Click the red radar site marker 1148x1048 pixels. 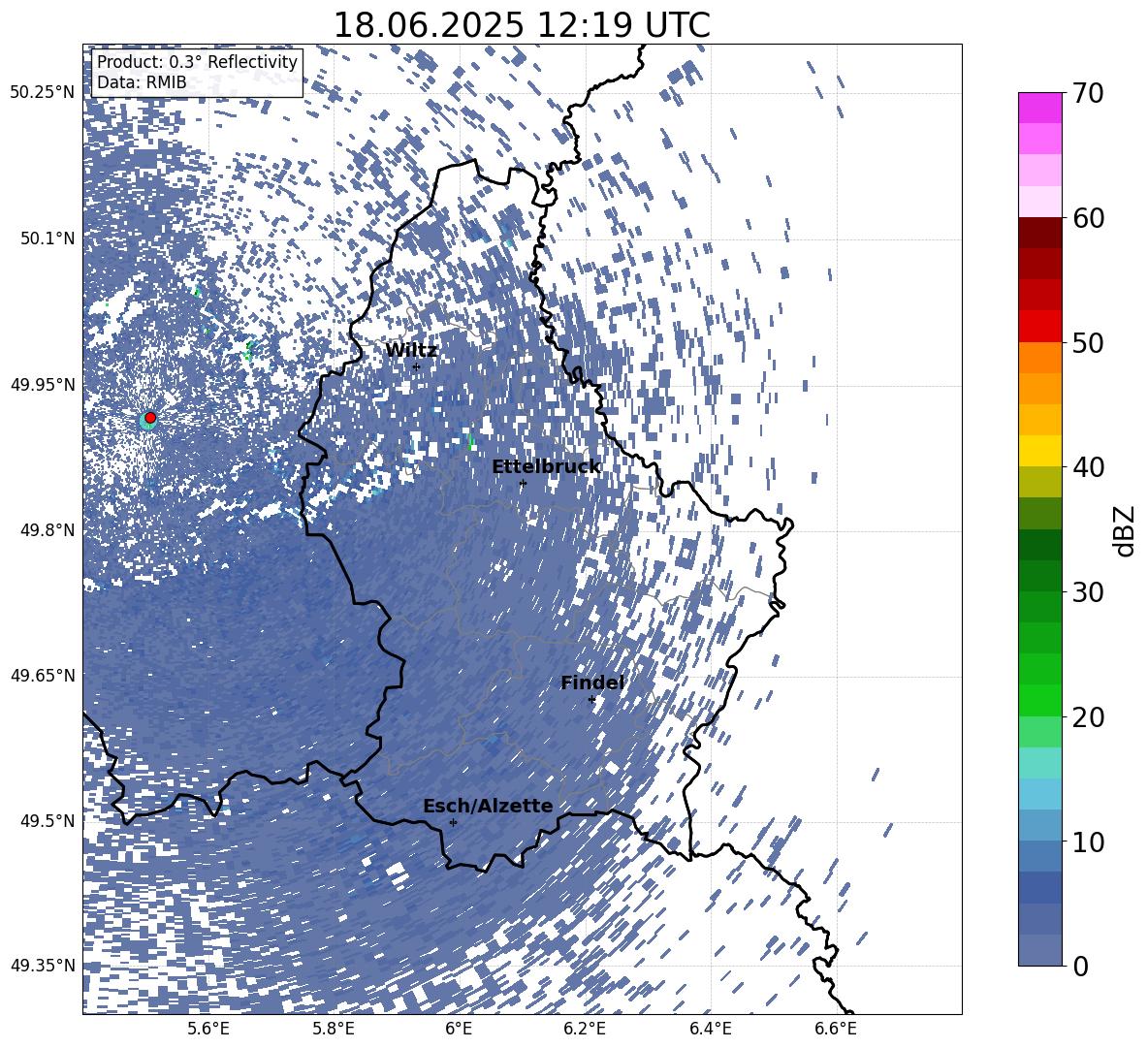coord(150,417)
